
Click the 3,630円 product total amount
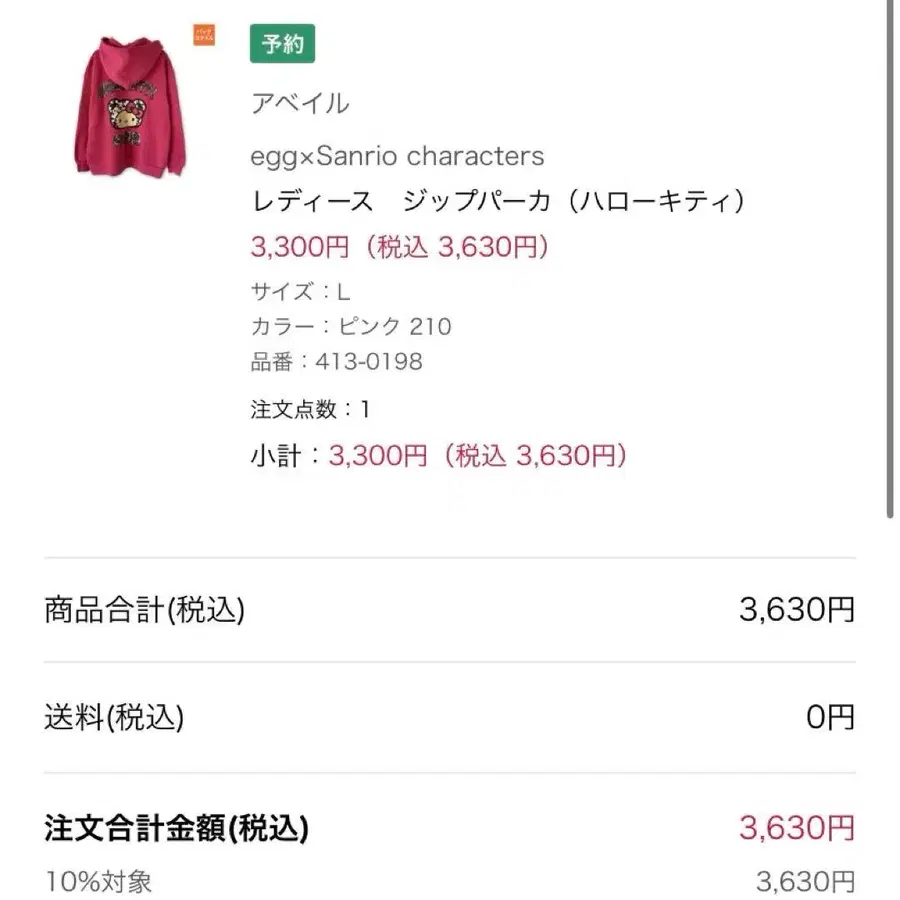point(797,610)
